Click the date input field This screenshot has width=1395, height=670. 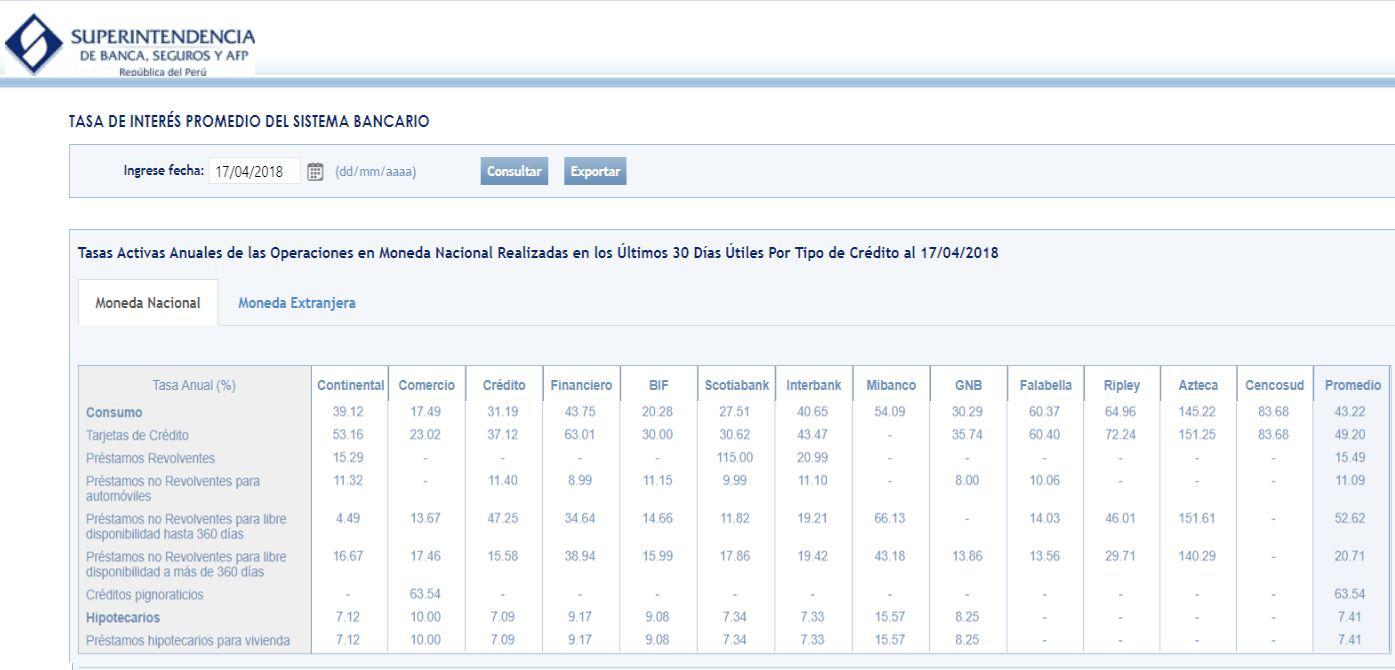254,172
